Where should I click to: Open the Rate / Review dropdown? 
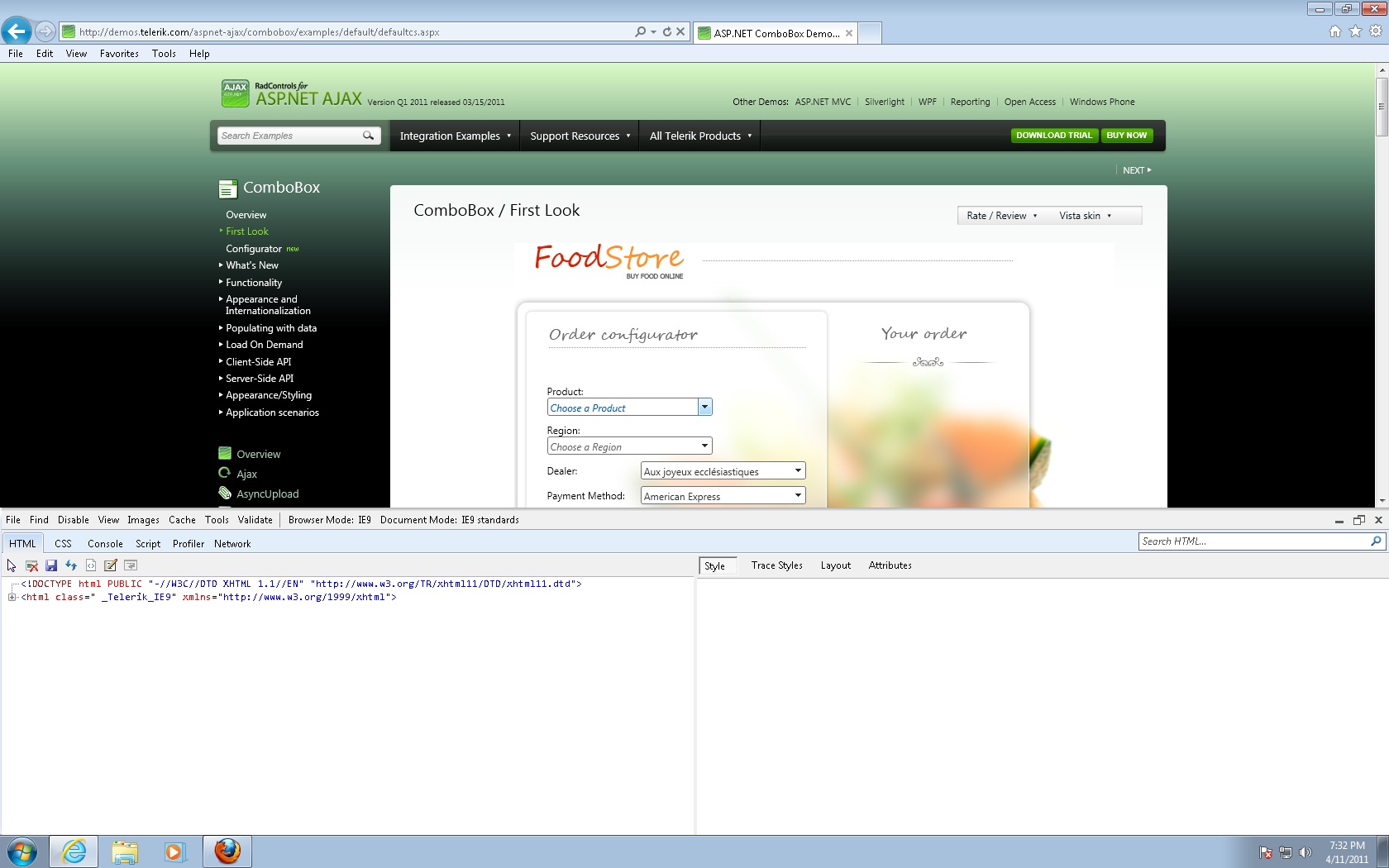click(1001, 216)
